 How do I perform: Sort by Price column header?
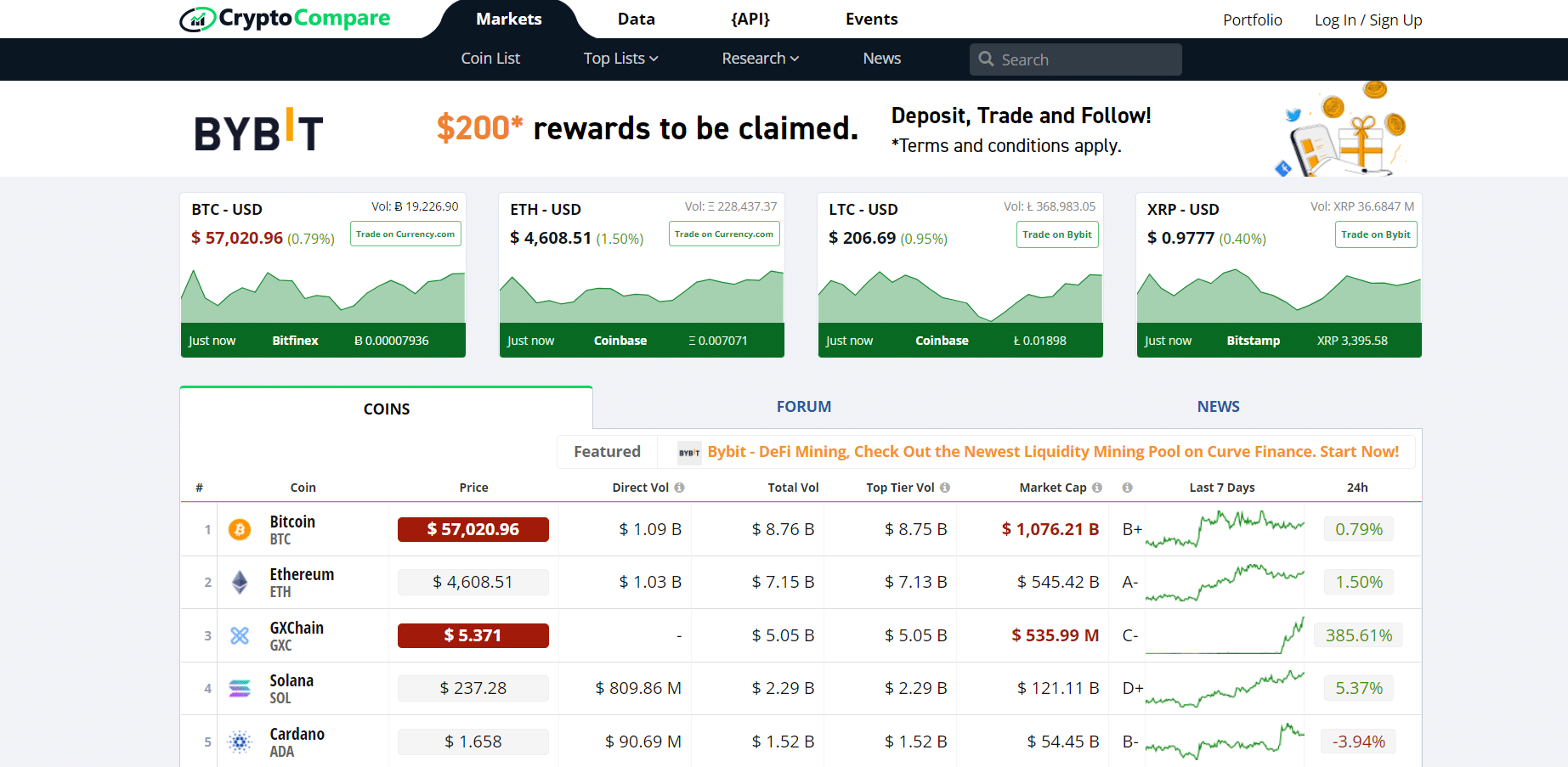pyautogui.click(x=473, y=488)
